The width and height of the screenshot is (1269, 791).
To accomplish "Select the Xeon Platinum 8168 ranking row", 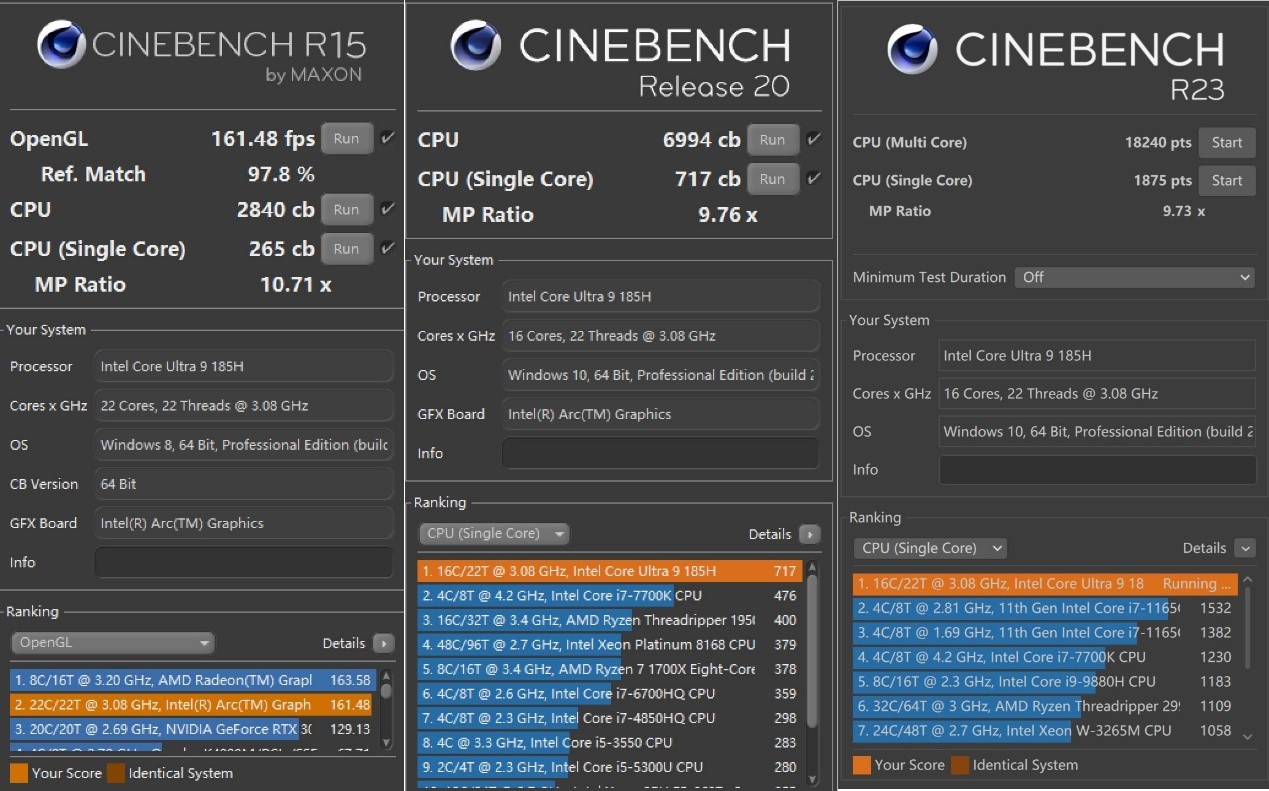I will tap(610, 645).
